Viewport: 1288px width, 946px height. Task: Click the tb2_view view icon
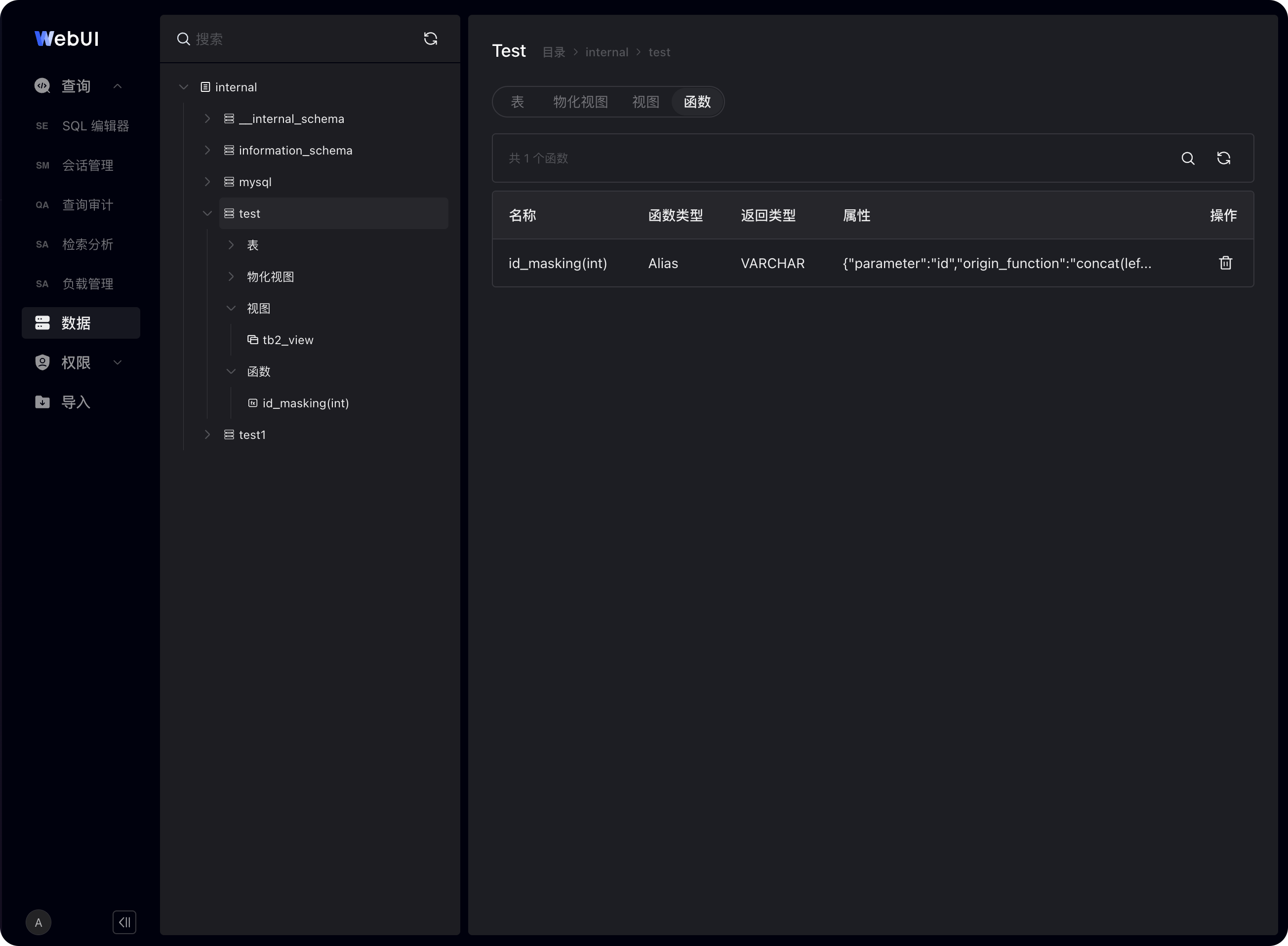(x=252, y=340)
